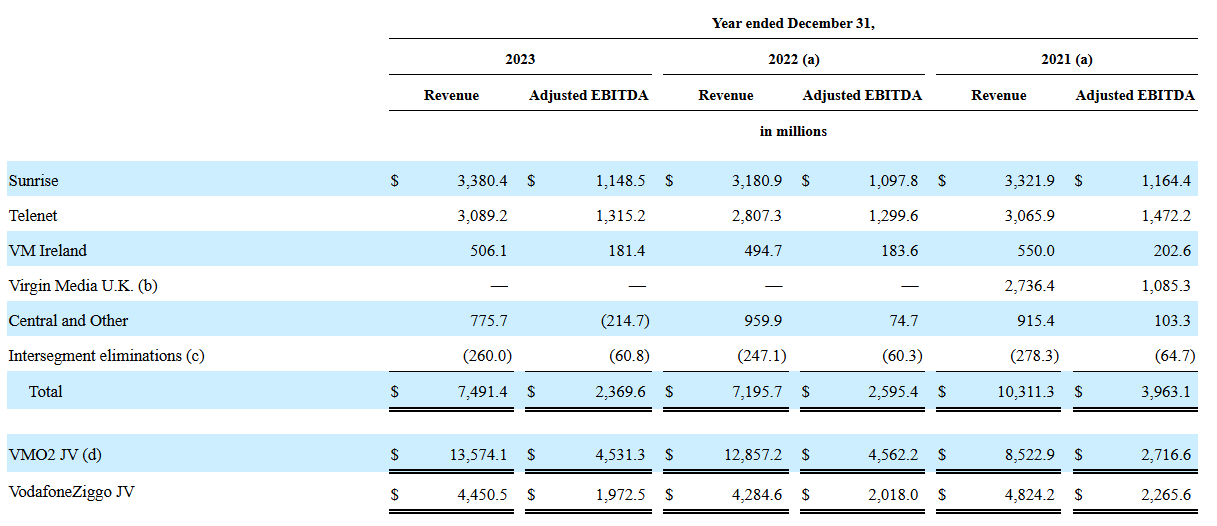1217x526 pixels.
Task: Select the Virgin Media U.K. (b) label
Action: pyautogui.click(x=83, y=286)
